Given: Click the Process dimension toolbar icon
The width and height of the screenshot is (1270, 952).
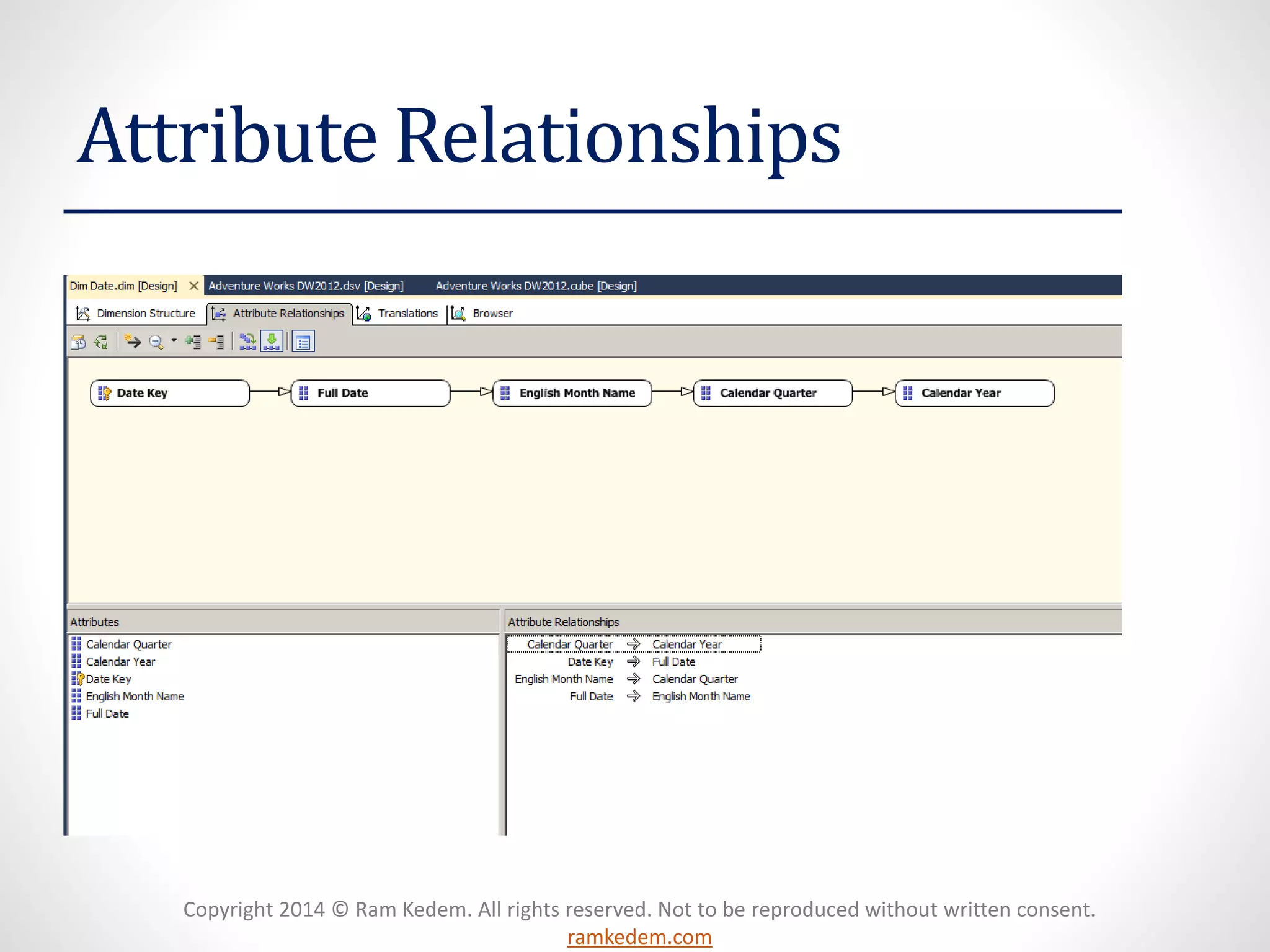Looking at the screenshot, I should 79,342.
